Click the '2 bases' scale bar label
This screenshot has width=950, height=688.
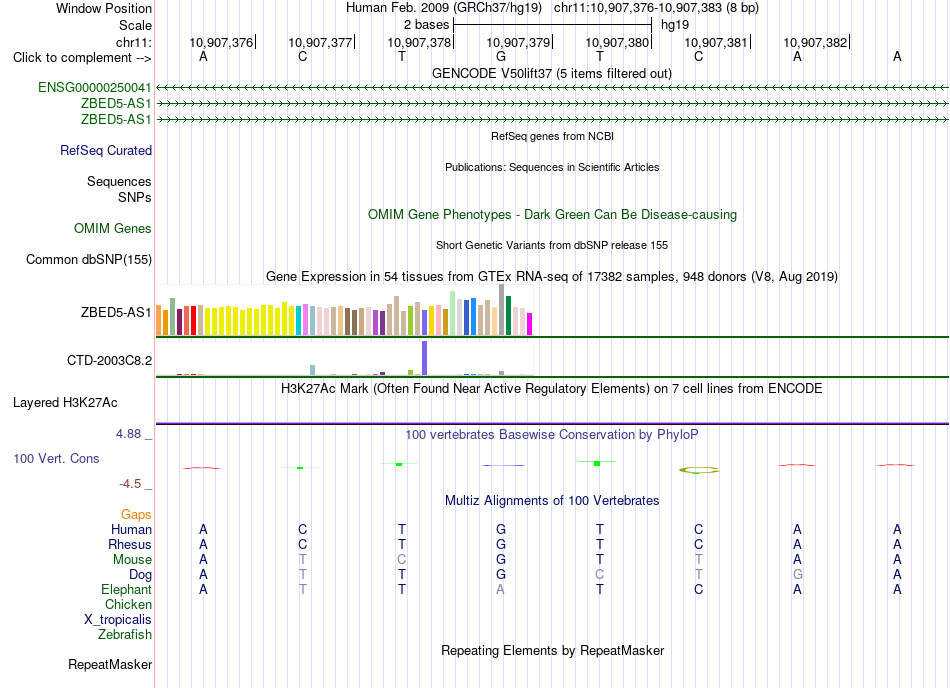(x=427, y=25)
